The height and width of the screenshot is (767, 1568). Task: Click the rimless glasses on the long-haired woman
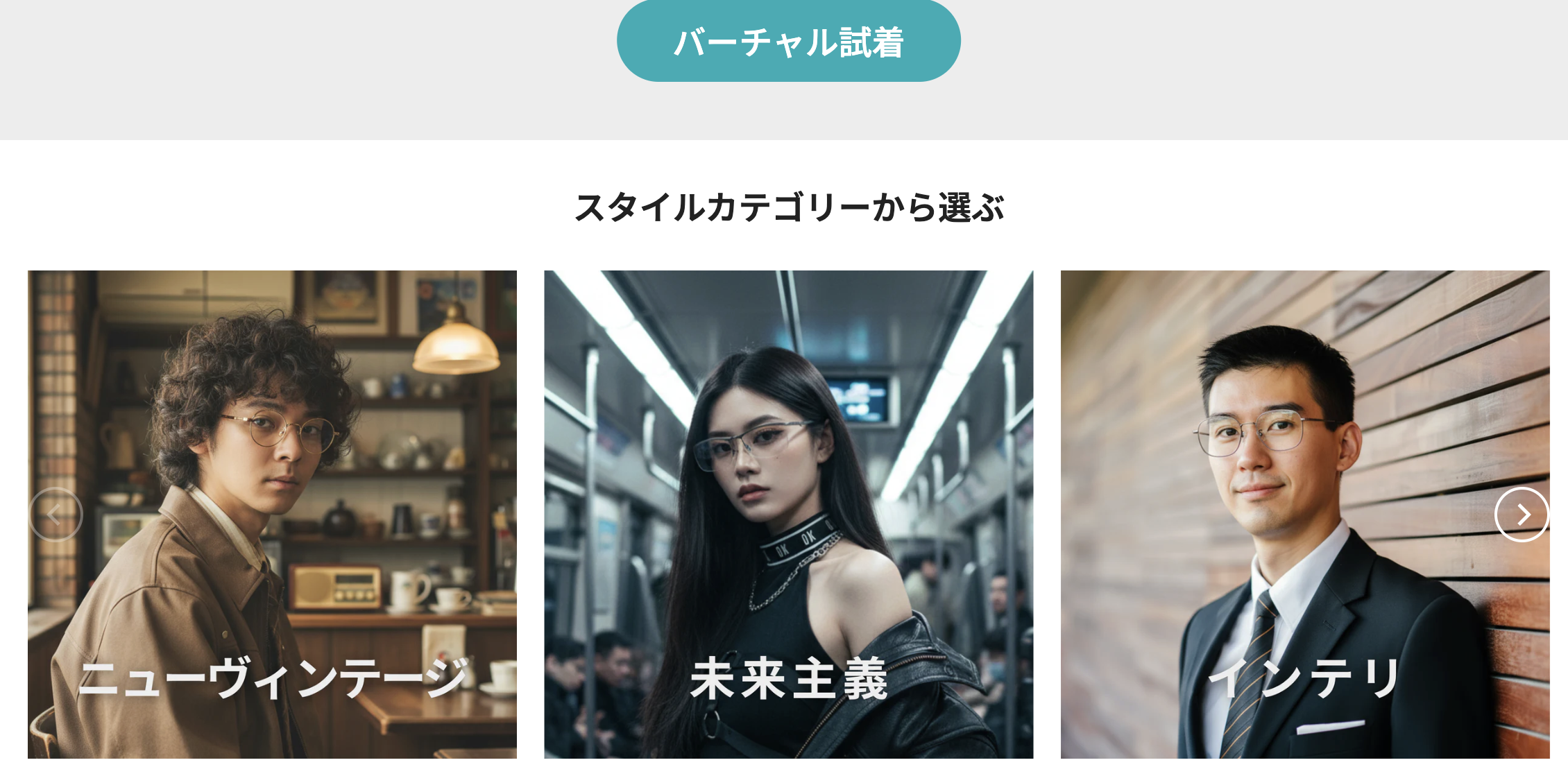click(753, 444)
